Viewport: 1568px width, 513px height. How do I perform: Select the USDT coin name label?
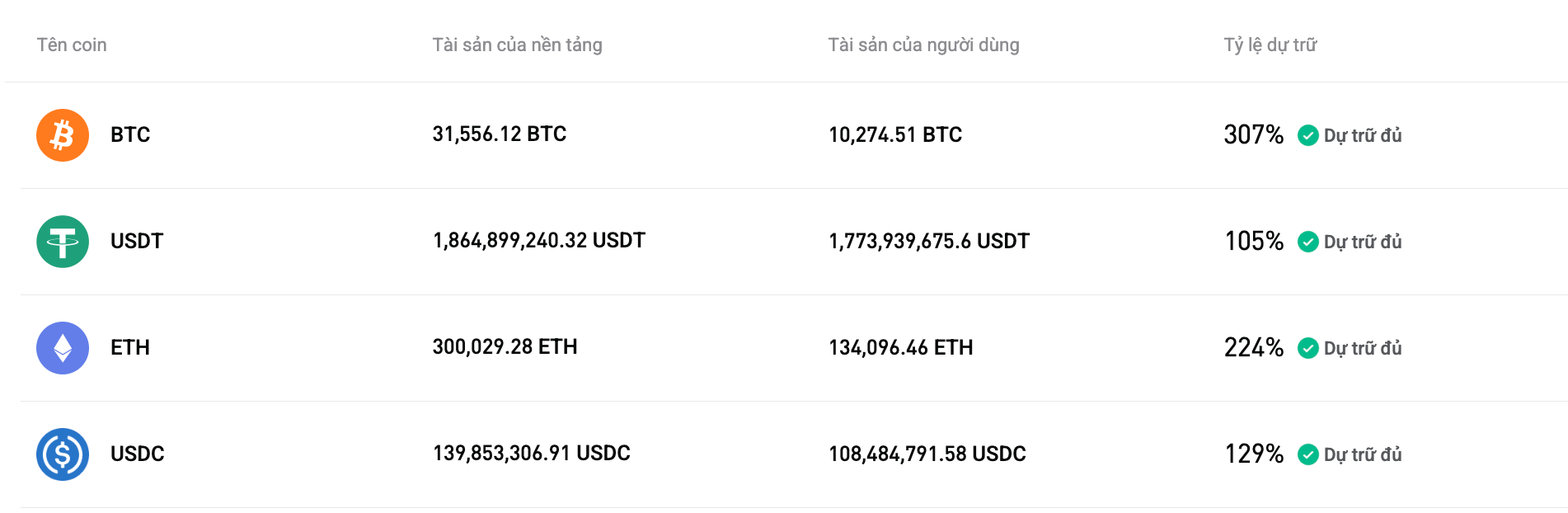coord(137,242)
